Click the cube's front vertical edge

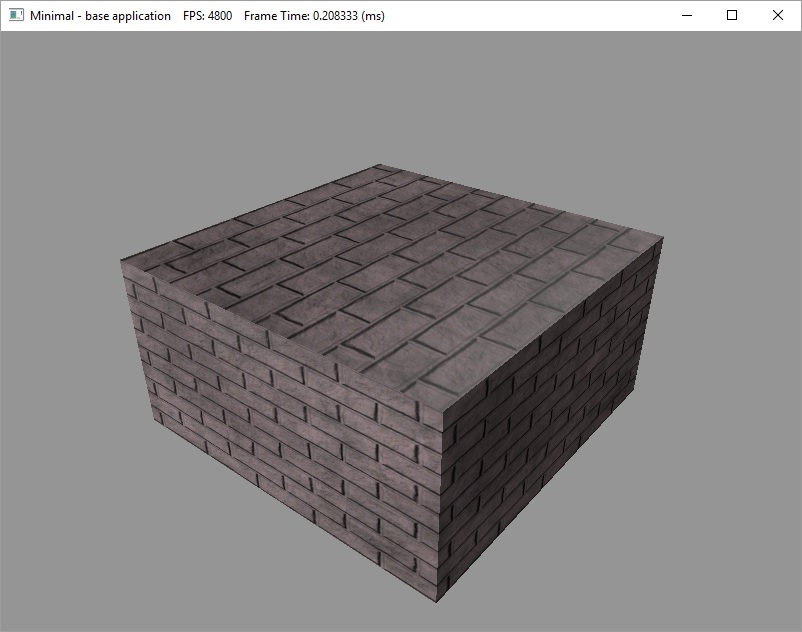coord(436,500)
